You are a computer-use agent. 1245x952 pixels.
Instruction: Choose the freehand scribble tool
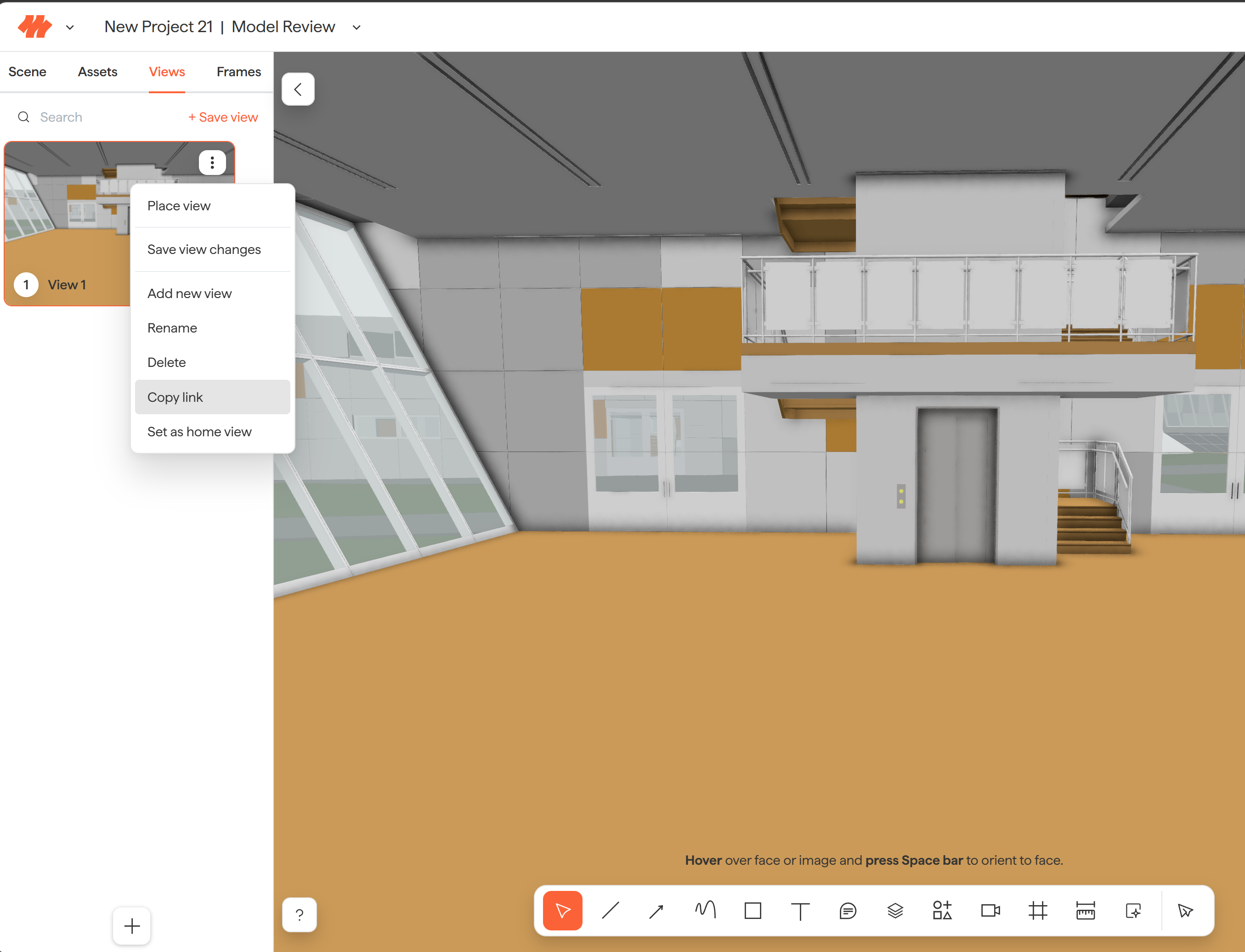705,911
